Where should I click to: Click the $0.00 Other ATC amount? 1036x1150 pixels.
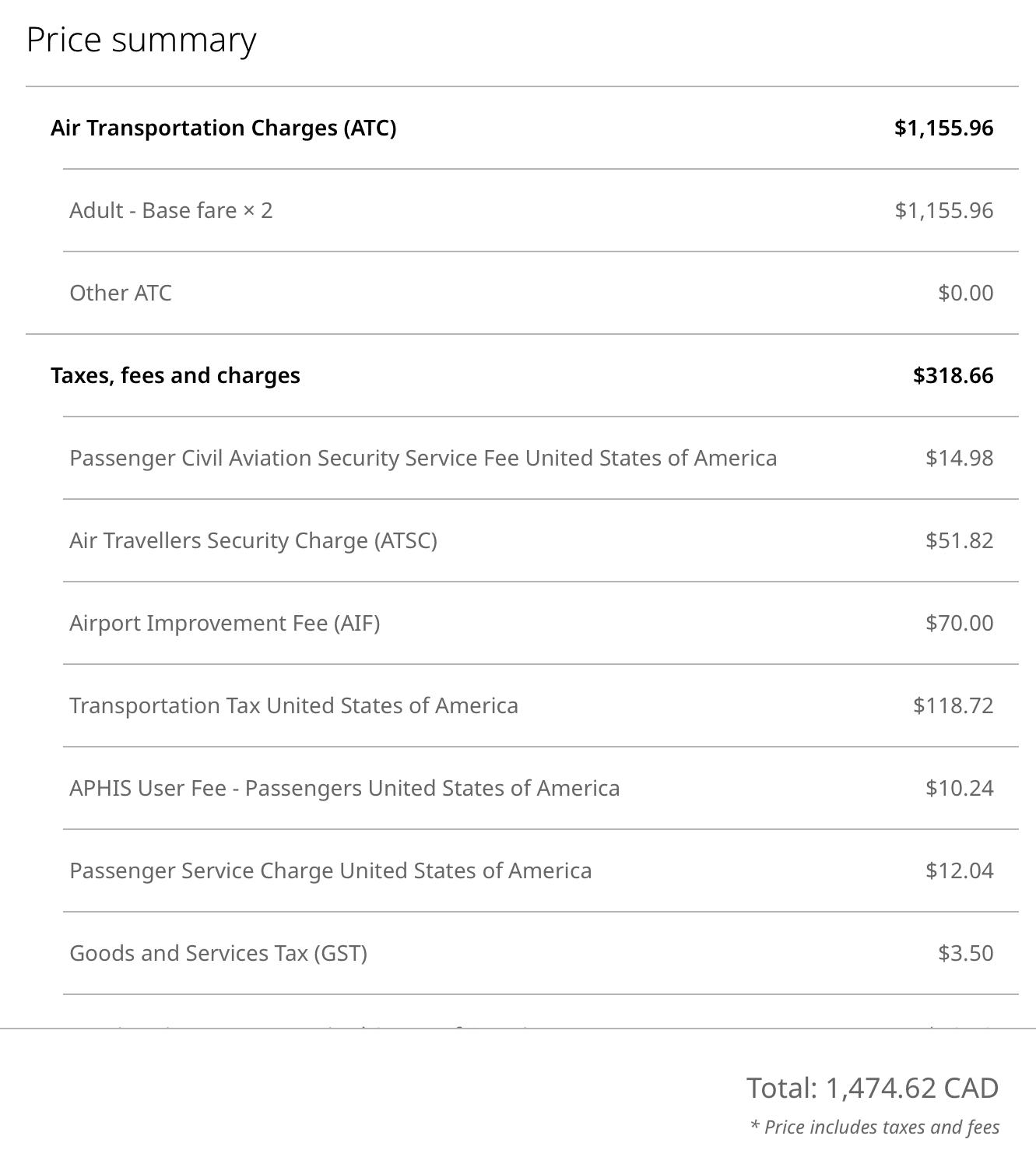click(965, 293)
